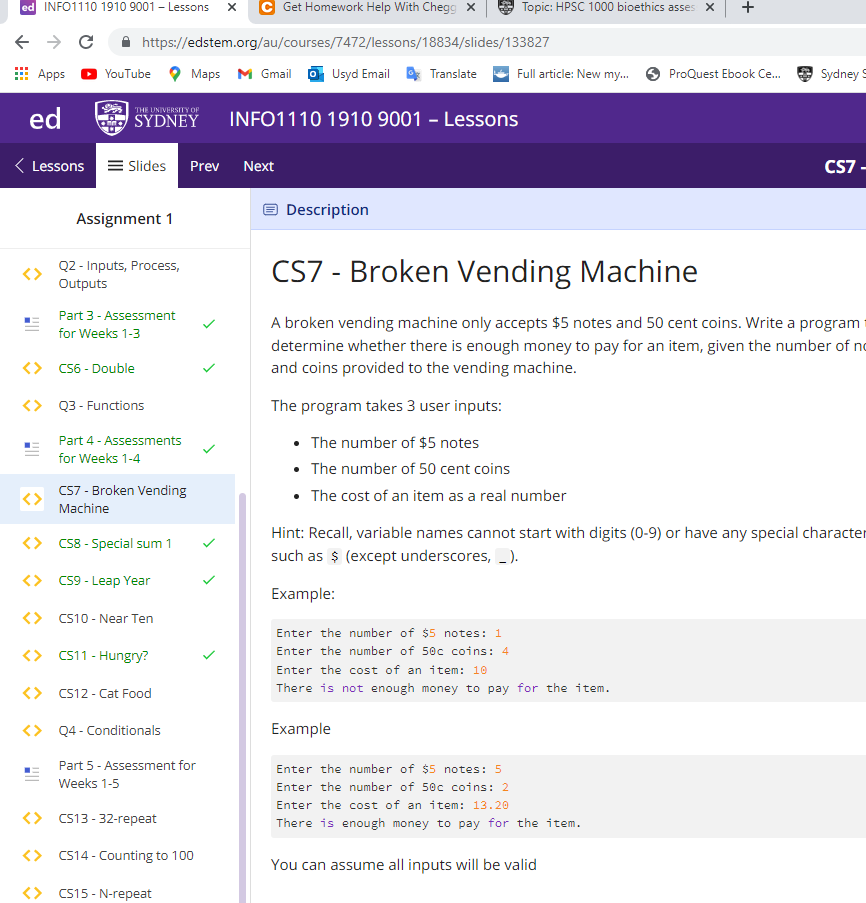
Task: Click the browser forward arrow
Action: [54, 42]
